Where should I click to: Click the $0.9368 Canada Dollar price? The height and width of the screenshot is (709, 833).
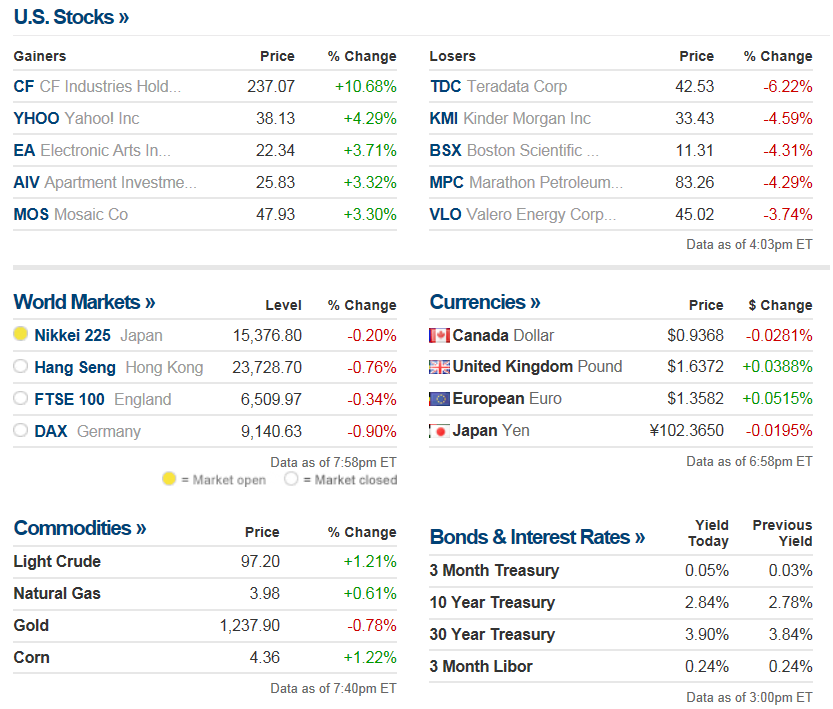695,336
